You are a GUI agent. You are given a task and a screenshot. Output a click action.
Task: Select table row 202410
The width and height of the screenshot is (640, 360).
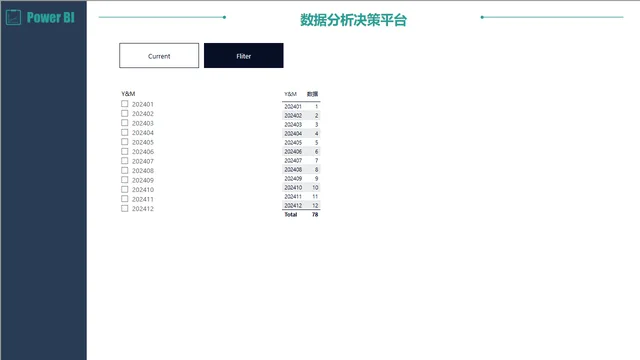301,187
